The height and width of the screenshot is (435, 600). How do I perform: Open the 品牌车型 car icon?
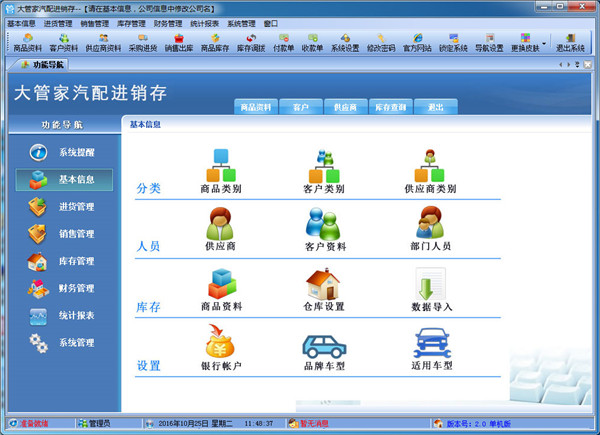click(324, 352)
